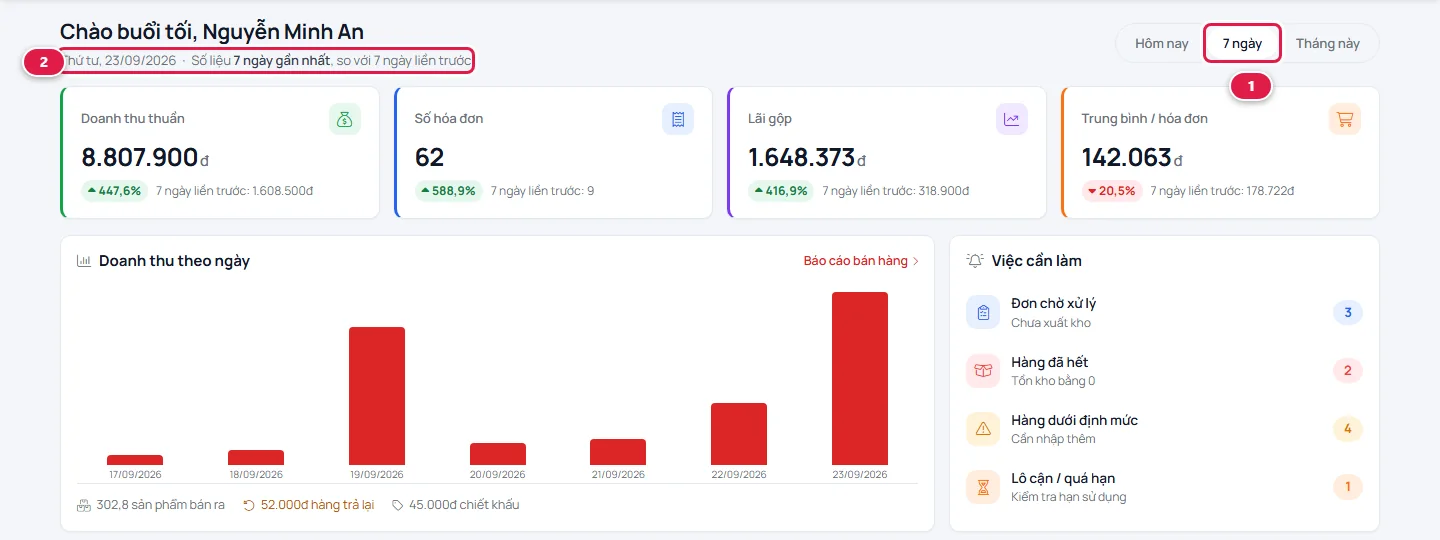Click the hourglass icon for Lô cận / quá hạn
This screenshot has height=540, width=1440.
tap(983, 487)
